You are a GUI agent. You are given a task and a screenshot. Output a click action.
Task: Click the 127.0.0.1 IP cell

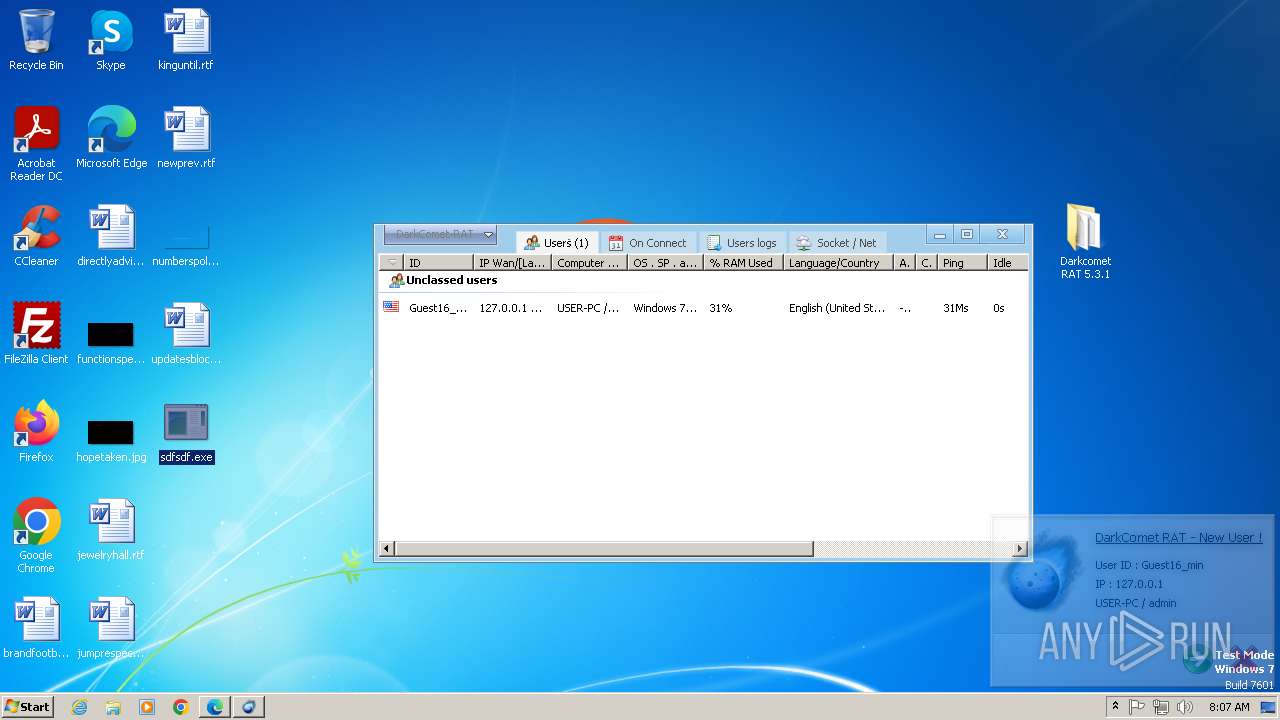coord(510,308)
